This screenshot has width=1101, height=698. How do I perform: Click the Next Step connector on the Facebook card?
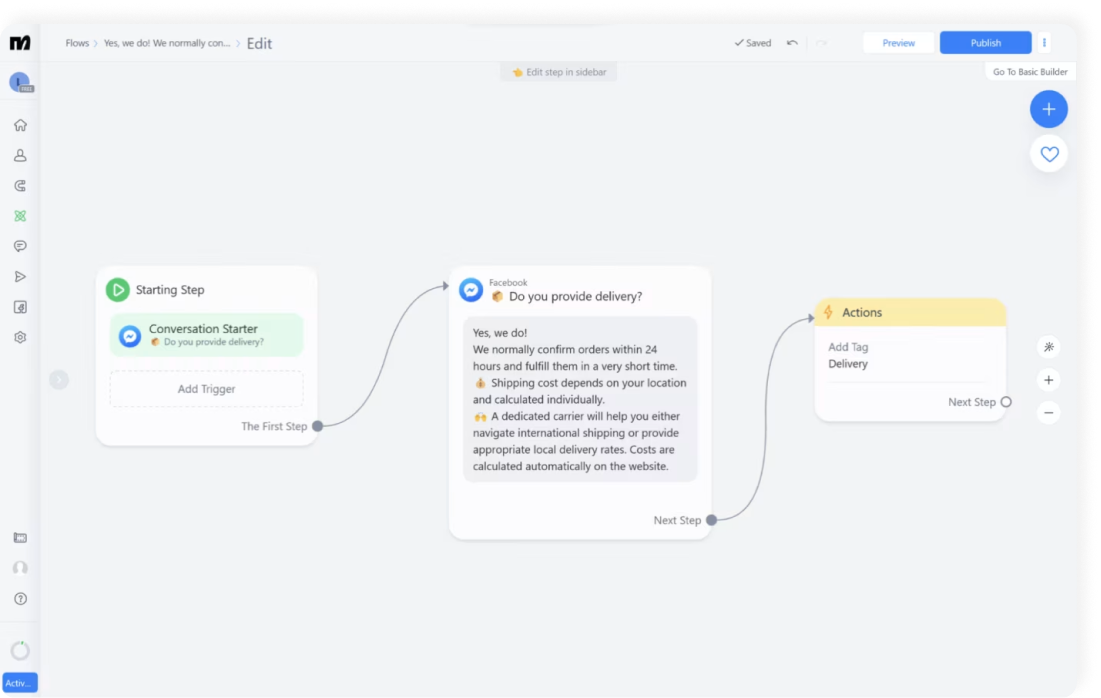click(711, 520)
